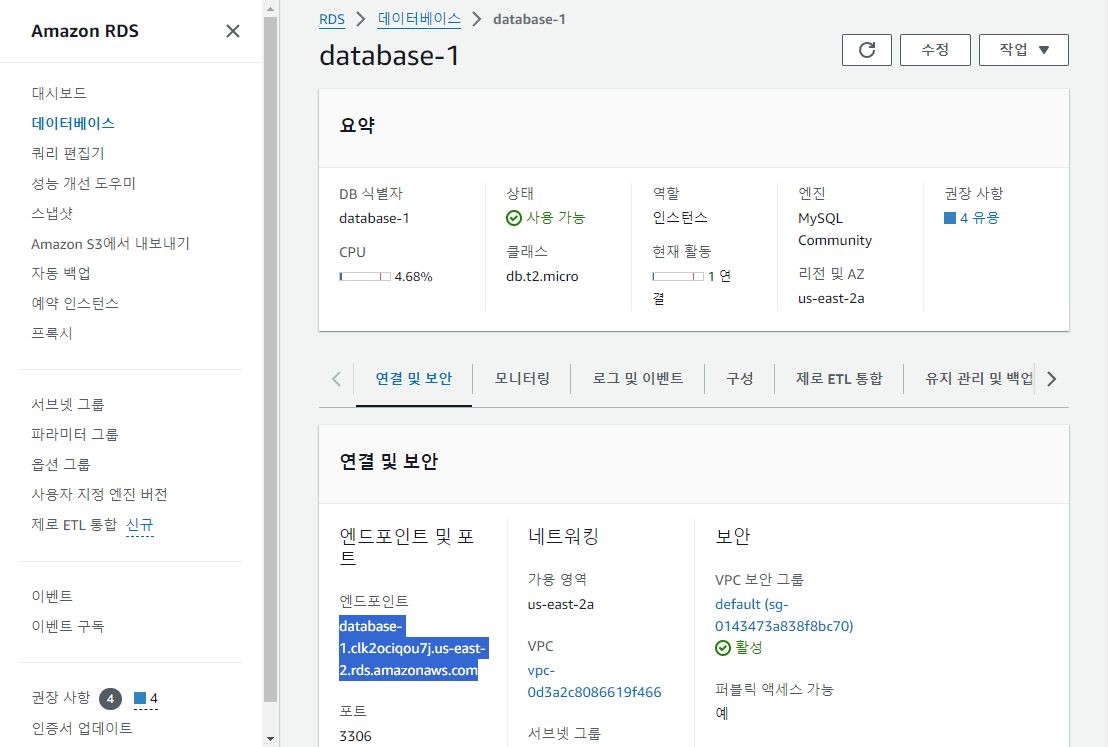Click the CPU 4.68% usage bar
The height and width of the screenshot is (747, 1108).
[365, 276]
